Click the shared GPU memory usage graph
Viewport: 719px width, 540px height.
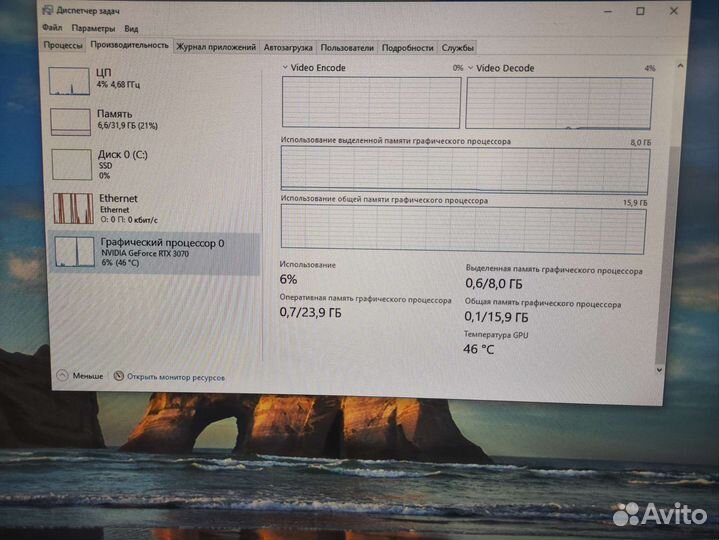click(463, 229)
